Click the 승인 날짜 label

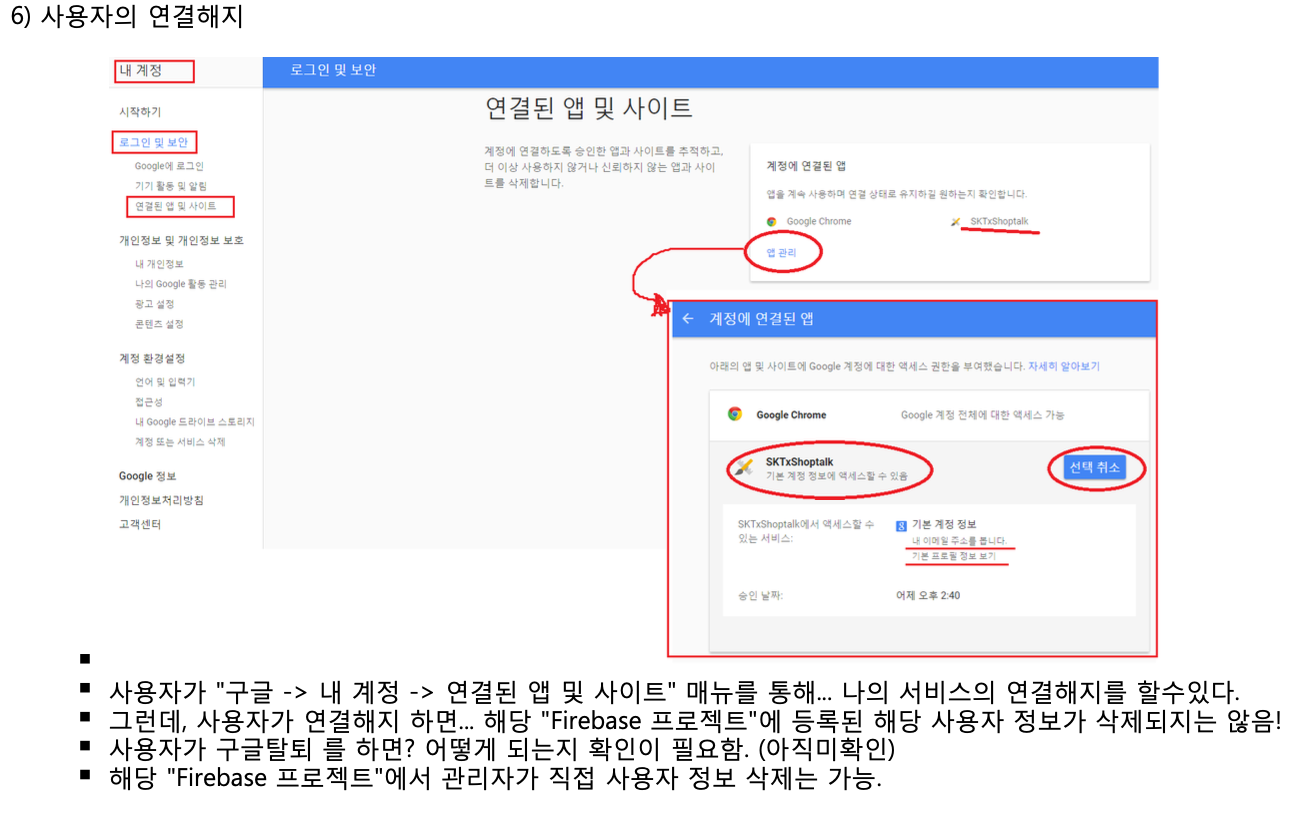coord(760,596)
